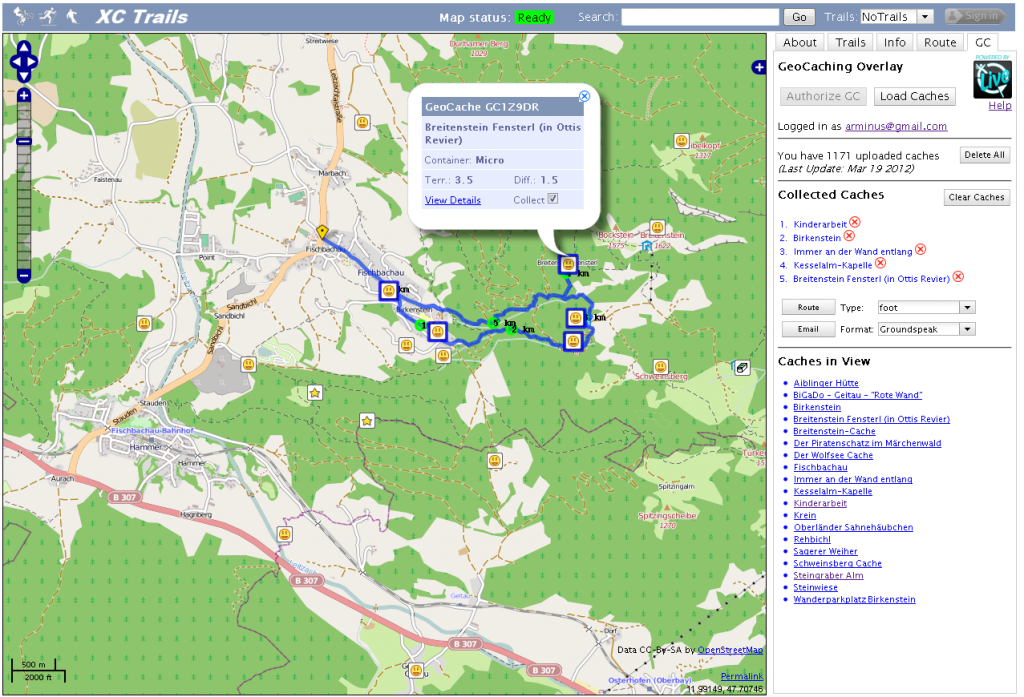Open the Help link
This screenshot has height=697, width=1024.
coord(1000,106)
